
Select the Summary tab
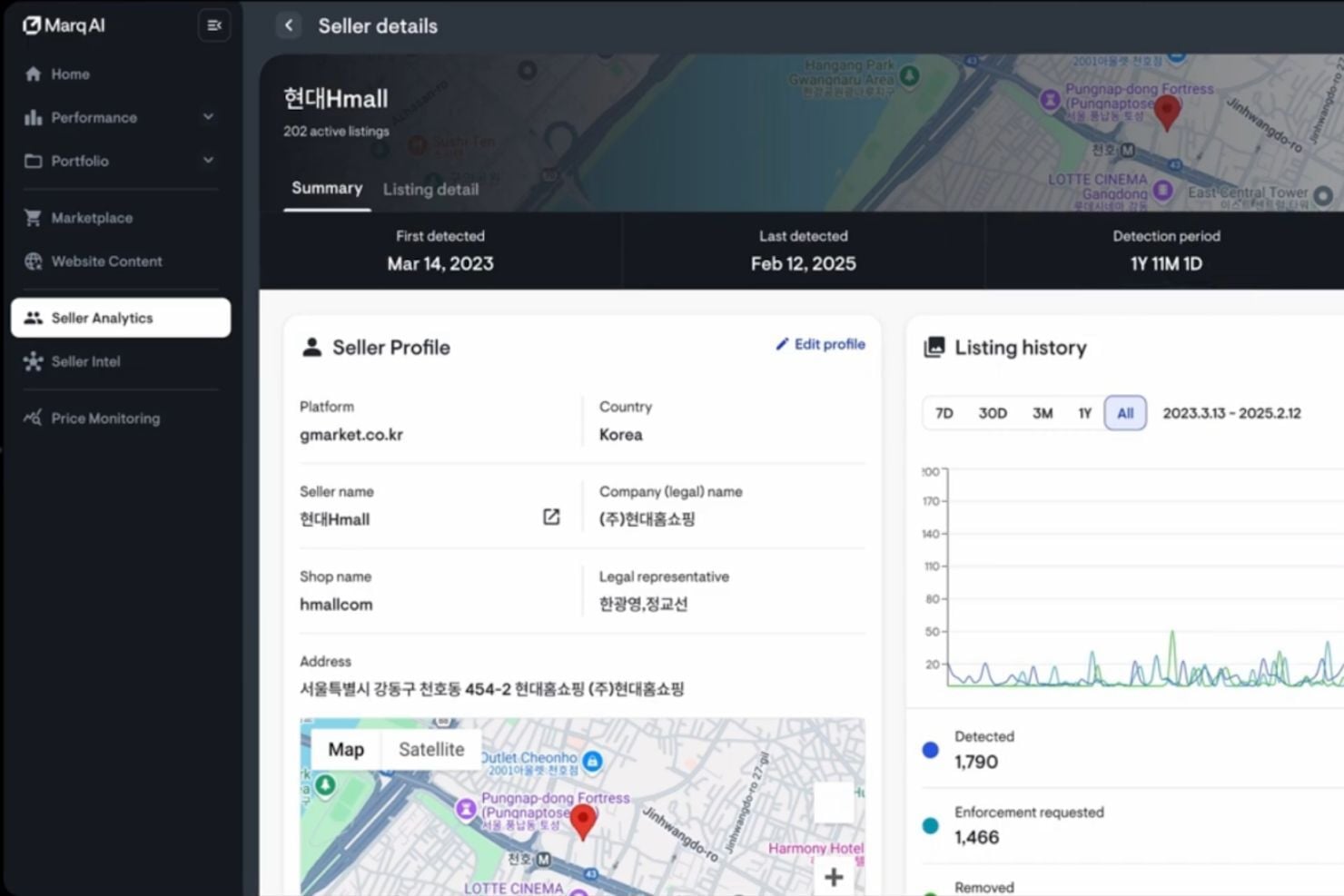pyautogui.click(x=326, y=188)
